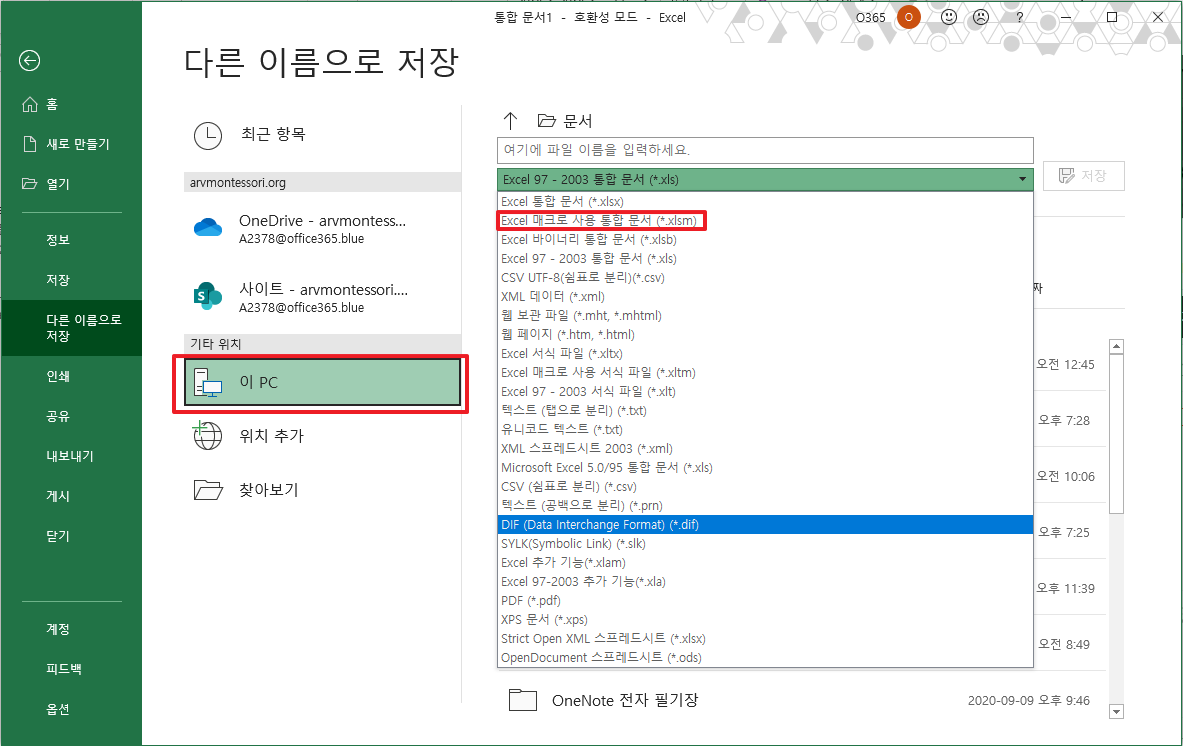Select CSV UTF-8(쉼표로 분리) format
The width and height of the screenshot is (1183, 746).
(x=765, y=278)
